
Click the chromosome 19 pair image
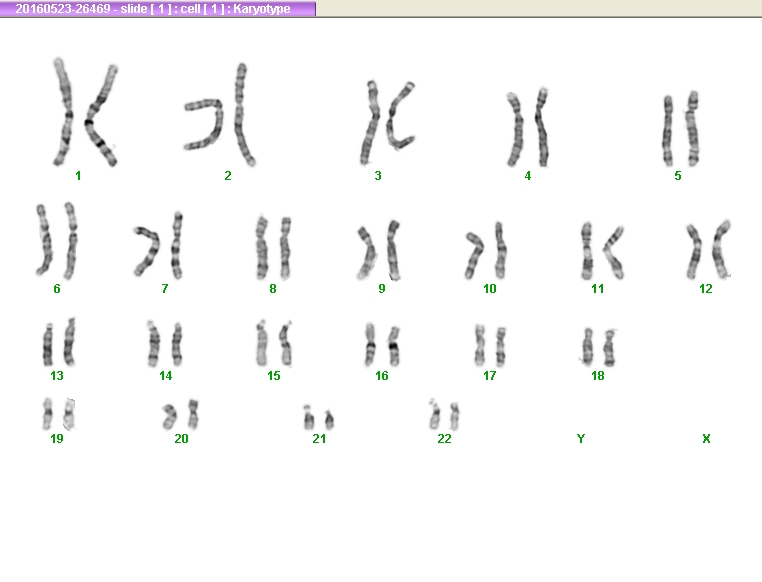[x=59, y=414]
